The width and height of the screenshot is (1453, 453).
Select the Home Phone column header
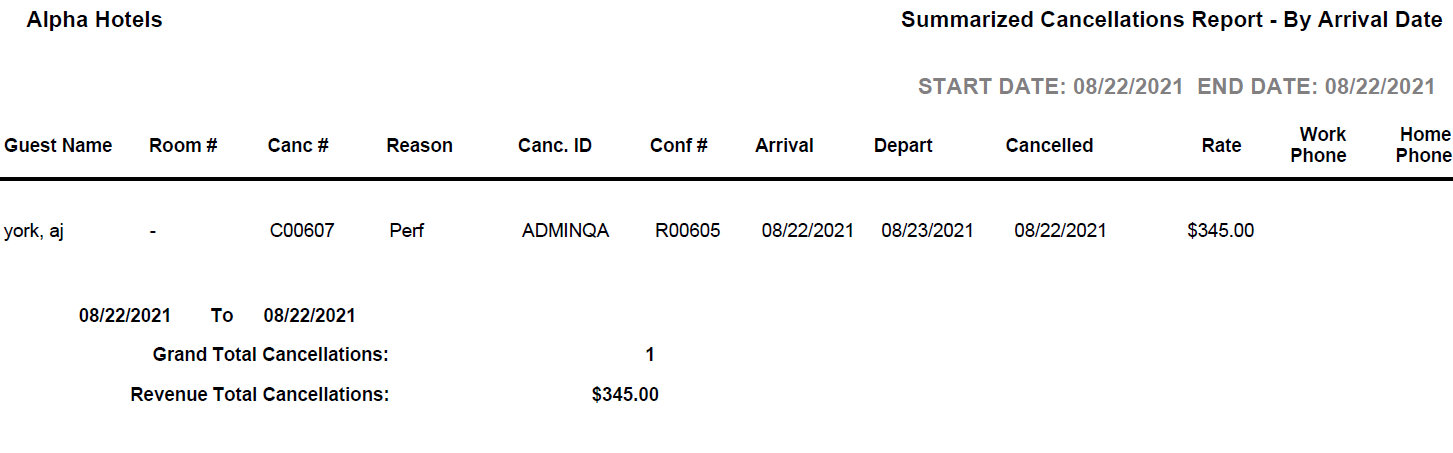coord(1424,145)
